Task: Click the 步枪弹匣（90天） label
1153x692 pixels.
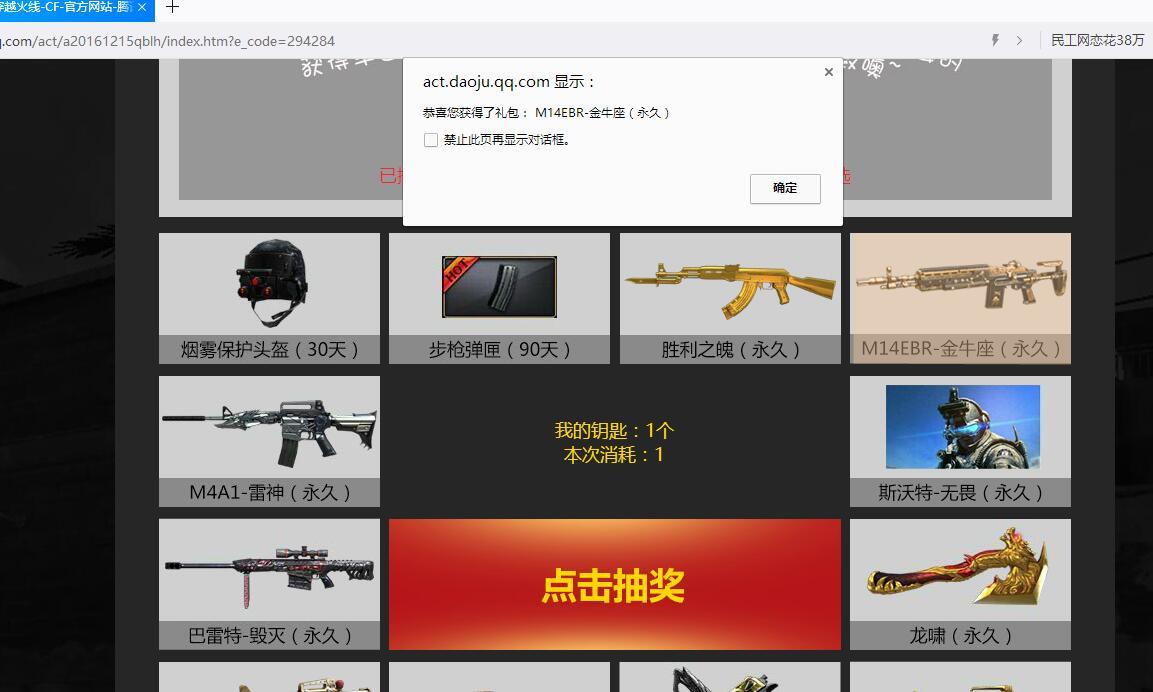Action: (499, 349)
